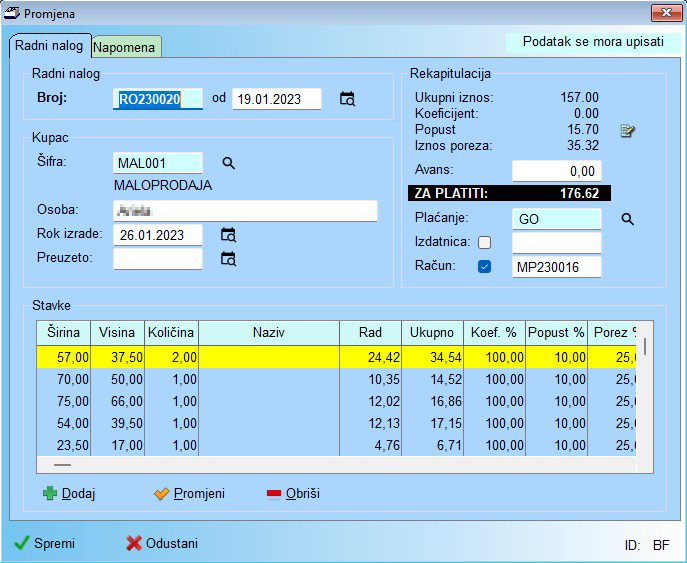Select the Radni nalog tab
The width and height of the screenshot is (687, 563).
50,46
